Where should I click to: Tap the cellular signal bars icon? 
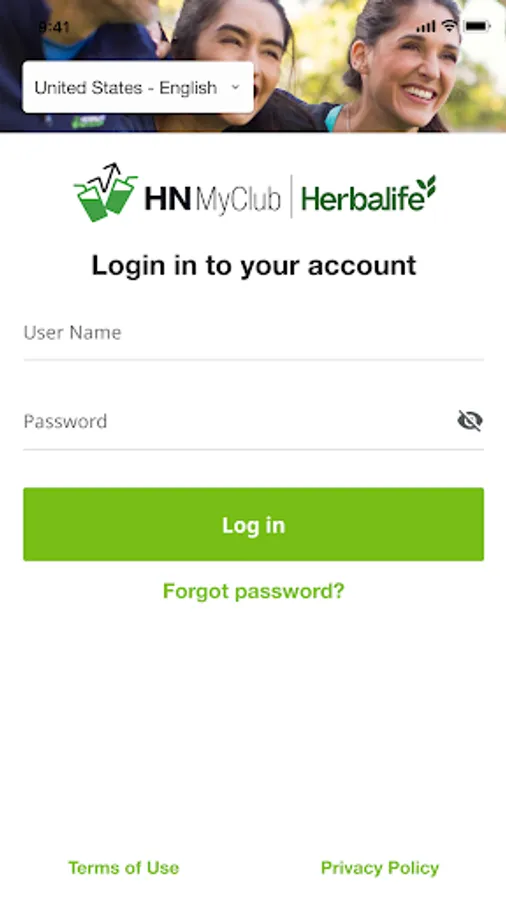426,26
